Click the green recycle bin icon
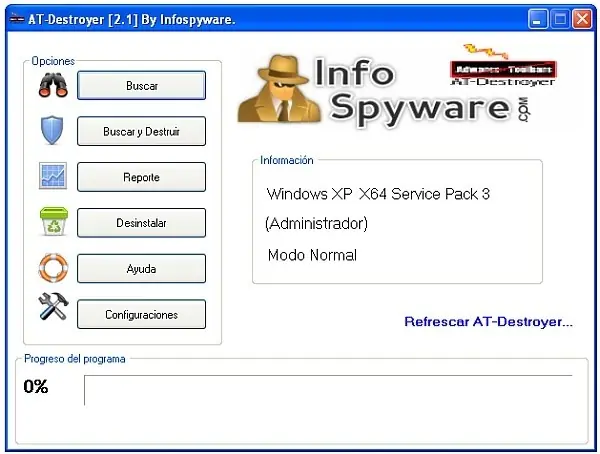600x454 pixels. [54, 221]
